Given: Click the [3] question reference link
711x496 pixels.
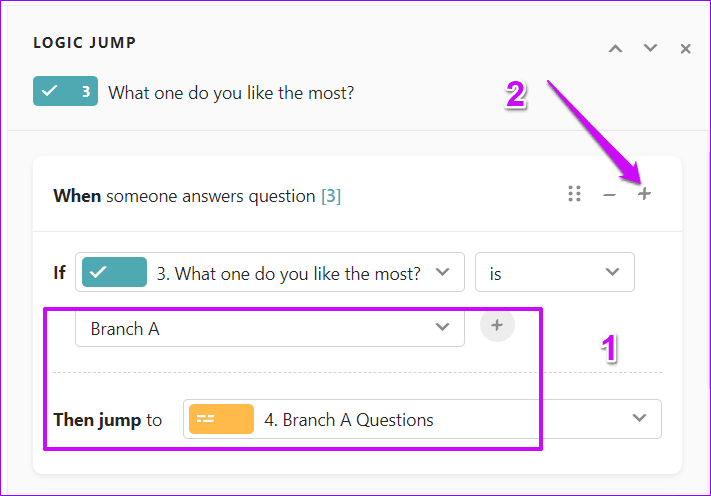Looking at the screenshot, I should [330, 196].
